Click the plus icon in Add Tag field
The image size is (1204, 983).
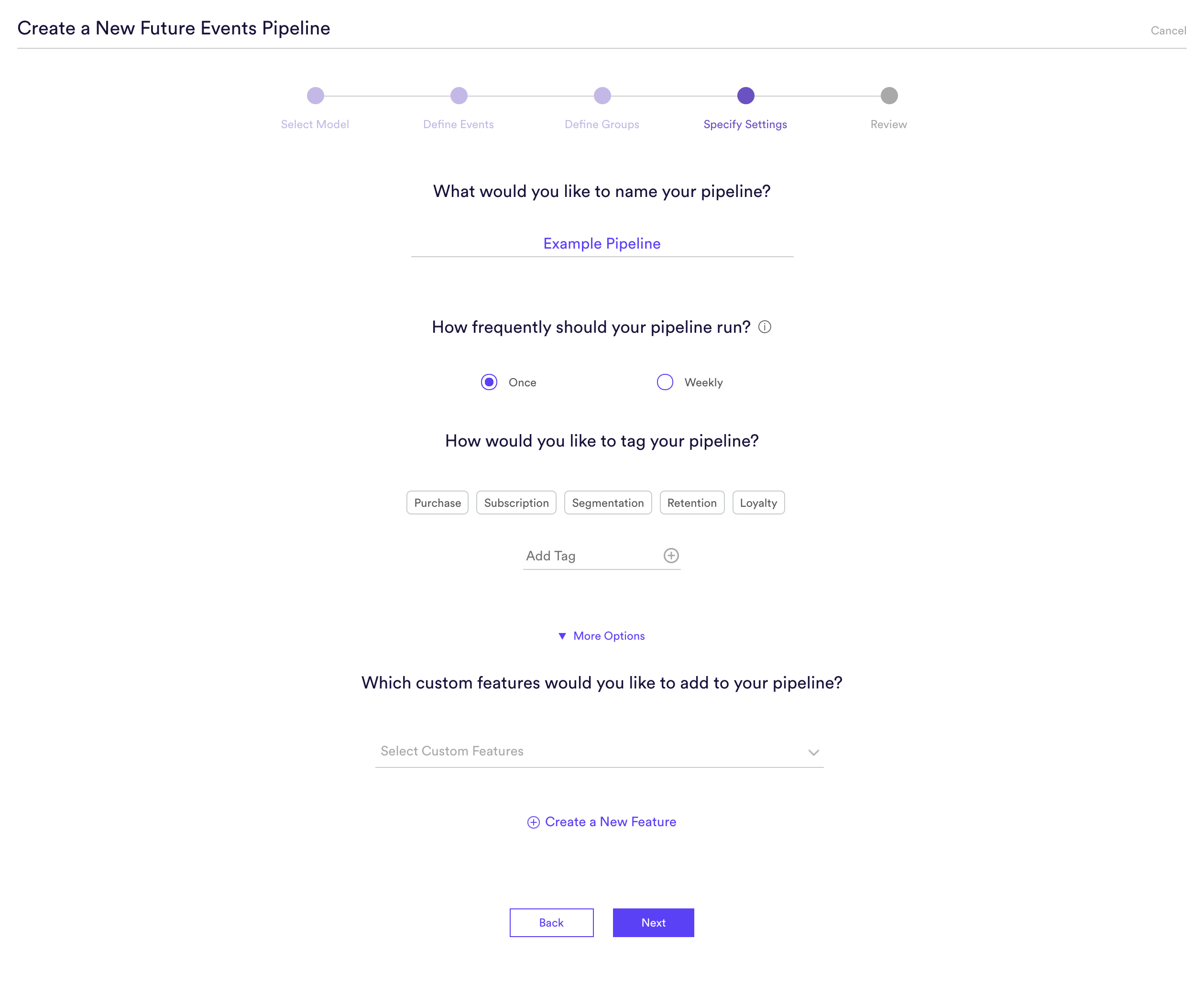[x=671, y=556]
